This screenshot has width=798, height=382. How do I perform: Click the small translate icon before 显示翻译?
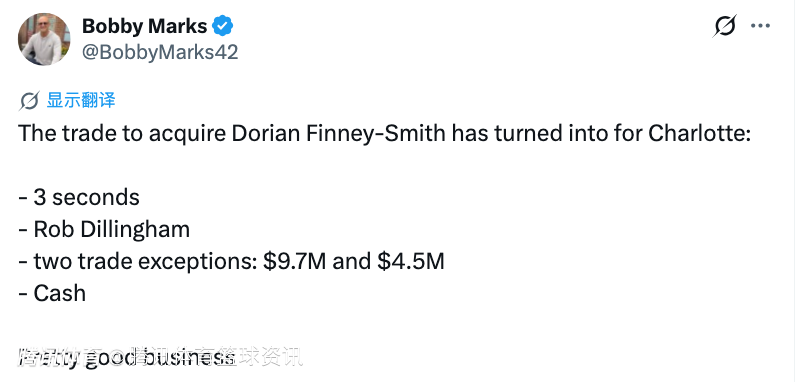pyautogui.click(x=30, y=101)
